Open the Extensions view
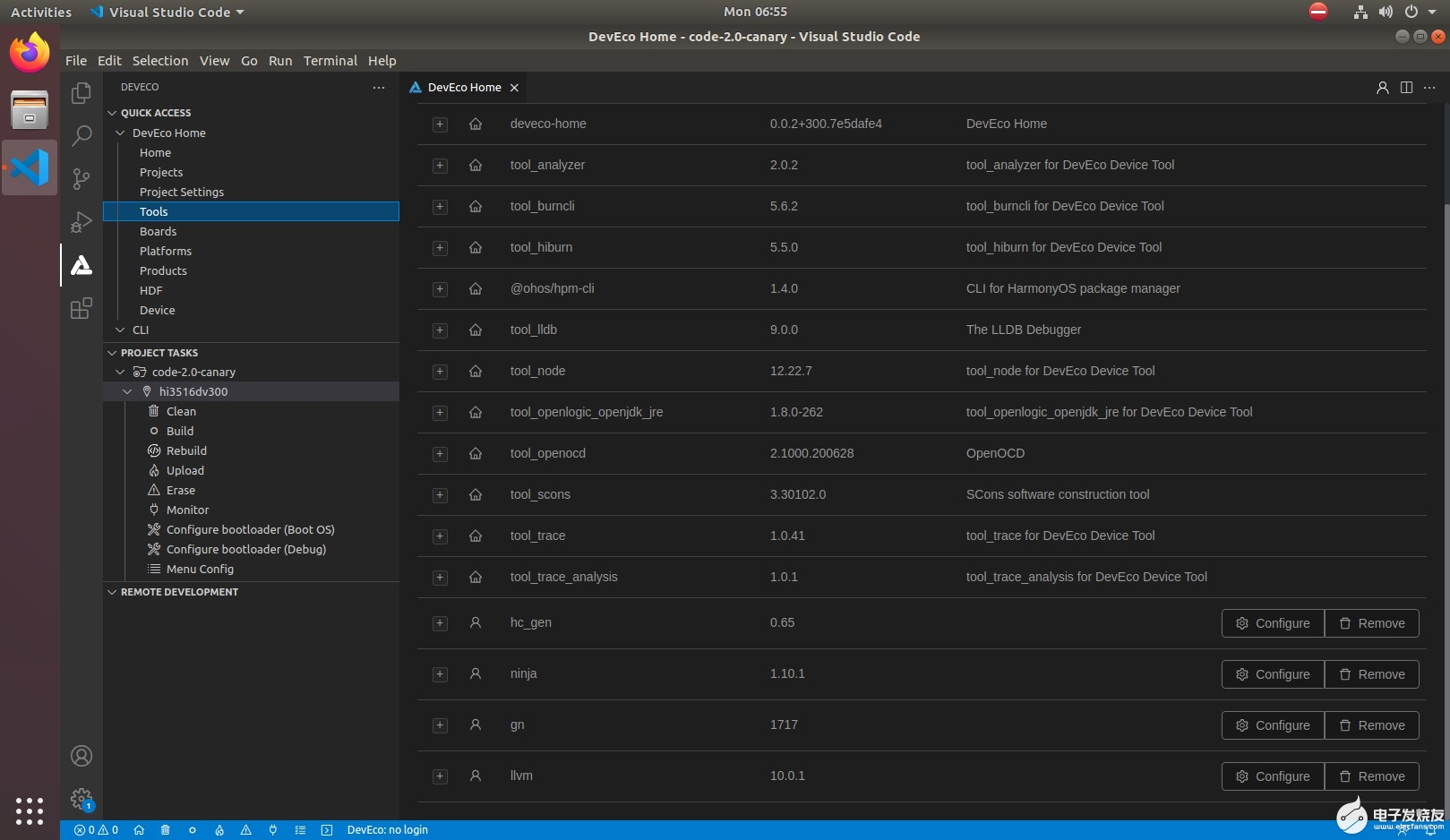The width and height of the screenshot is (1450, 840). [82, 308]
